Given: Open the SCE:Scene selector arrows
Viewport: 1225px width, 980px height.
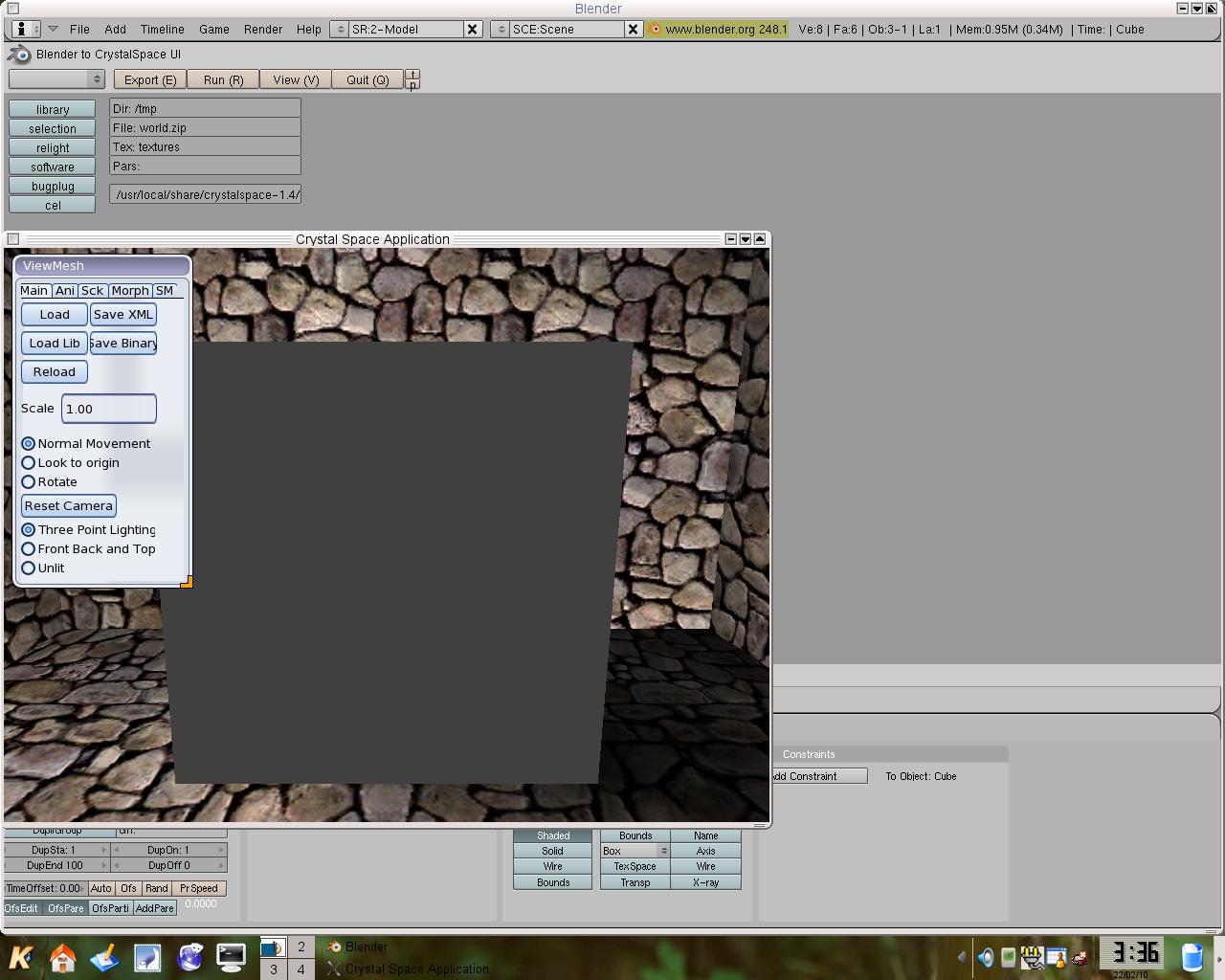Looking at the screenshot, I should click(500, 30).
